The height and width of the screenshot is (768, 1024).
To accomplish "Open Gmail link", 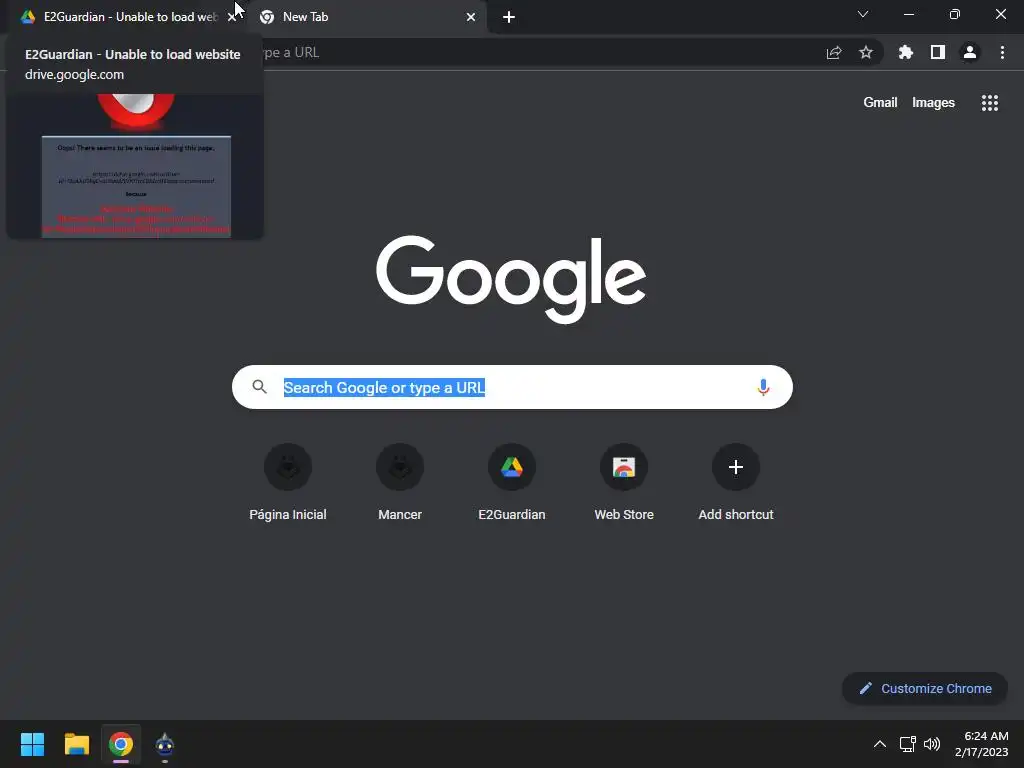I will click(x=880, y=103).
